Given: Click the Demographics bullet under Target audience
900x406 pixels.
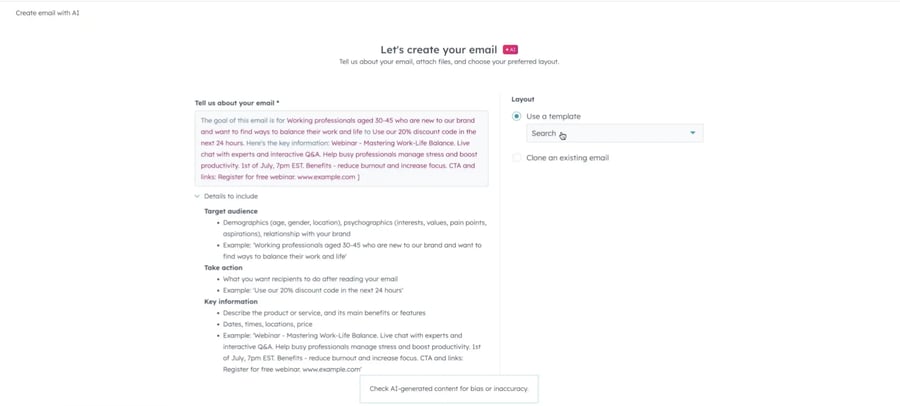Looking at the screenshot, I should tap(354, 223).
